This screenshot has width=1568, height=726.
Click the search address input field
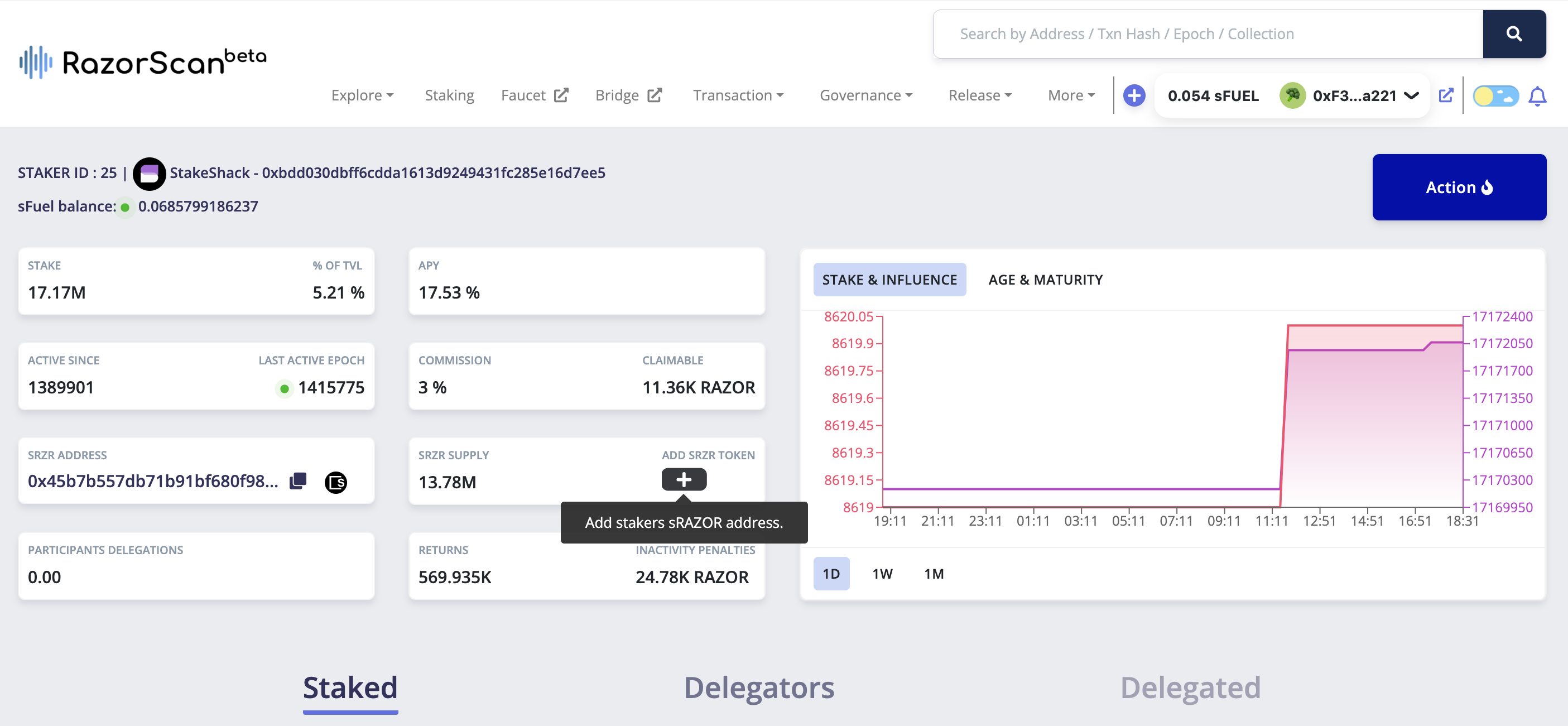click(1207, 34)
